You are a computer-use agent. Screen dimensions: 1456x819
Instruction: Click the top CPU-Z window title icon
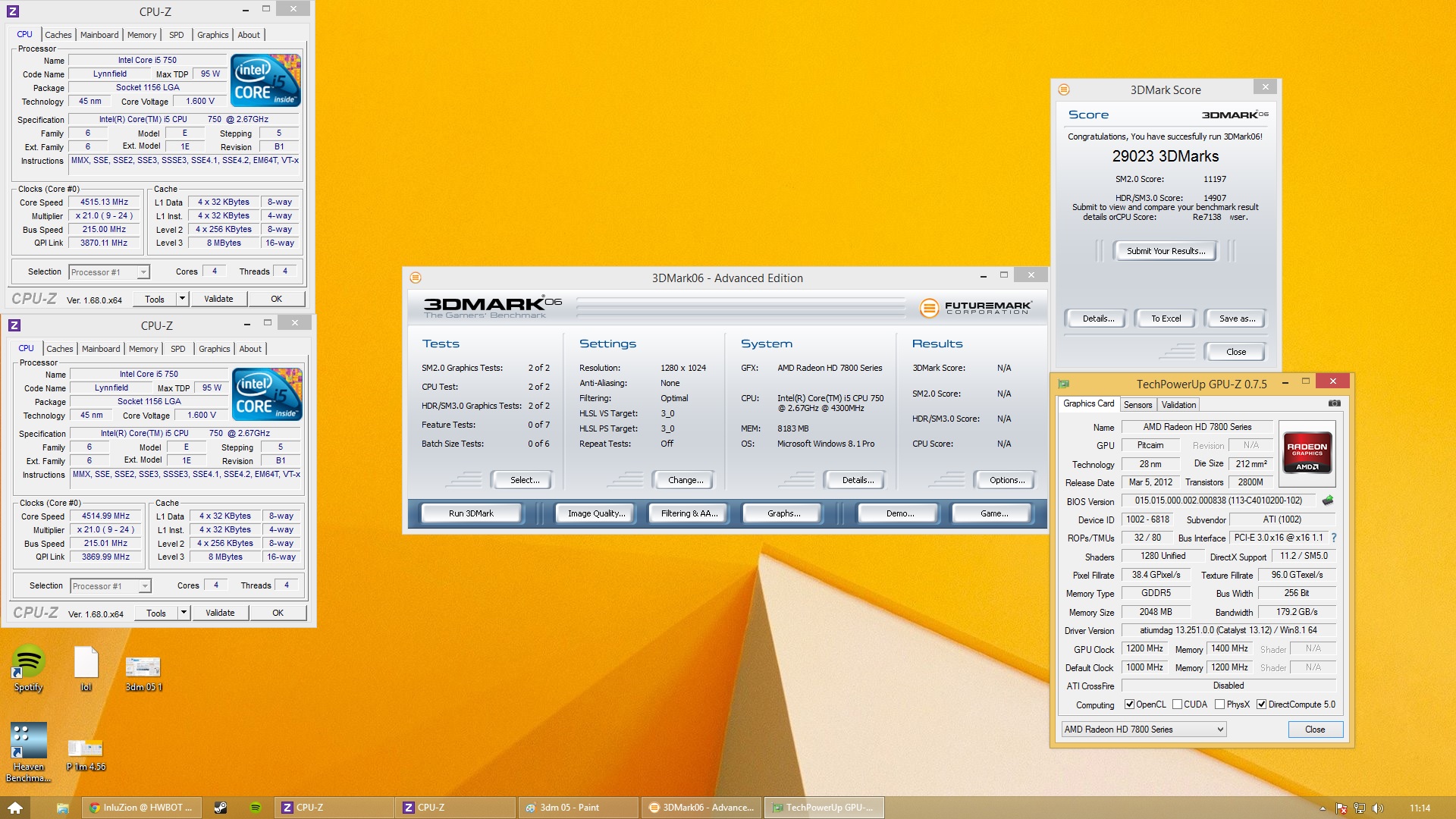pyautogui.click(x=13, y=11)
